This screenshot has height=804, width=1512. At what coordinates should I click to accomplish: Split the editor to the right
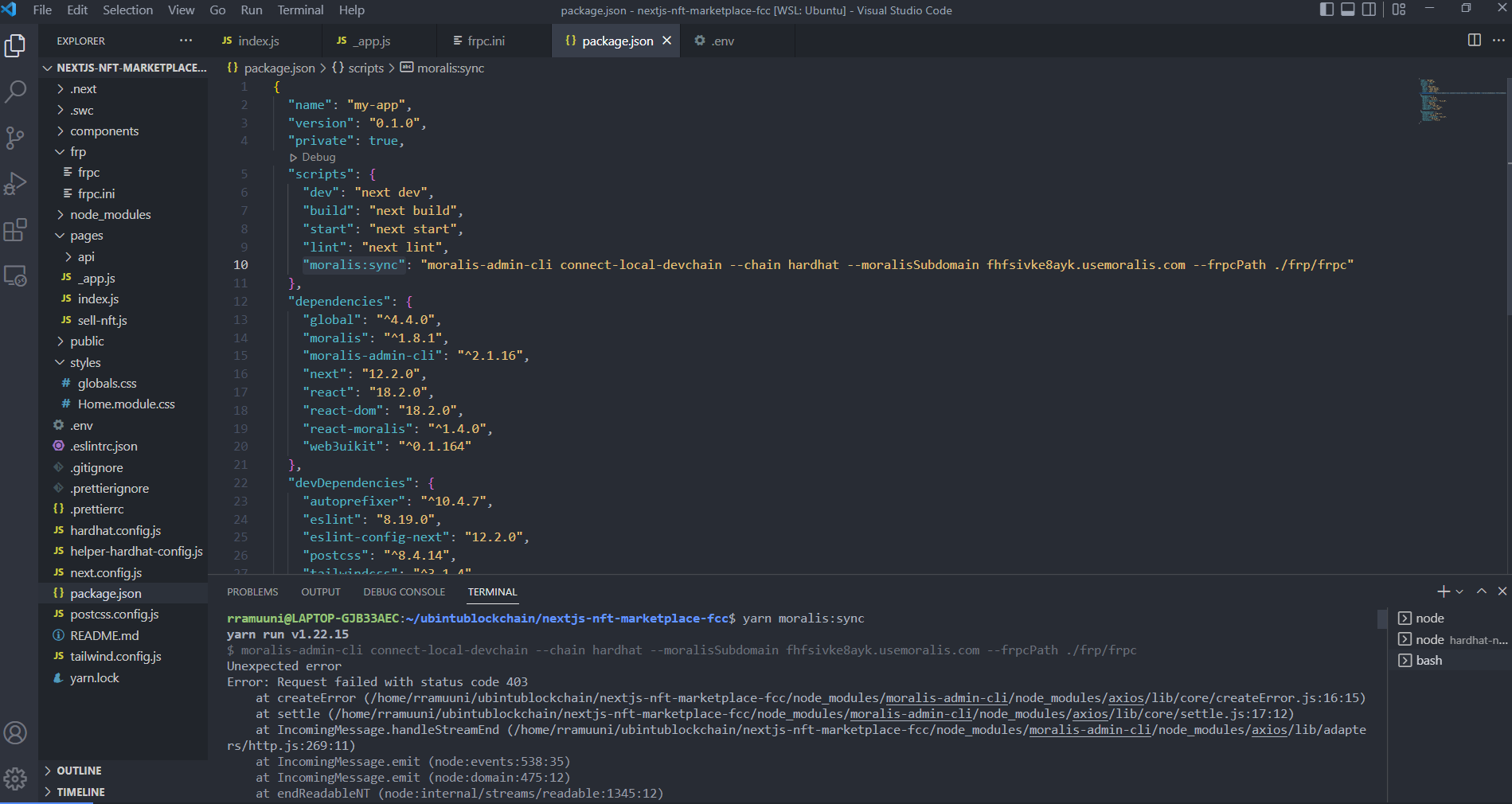(x=1475, y=41)
